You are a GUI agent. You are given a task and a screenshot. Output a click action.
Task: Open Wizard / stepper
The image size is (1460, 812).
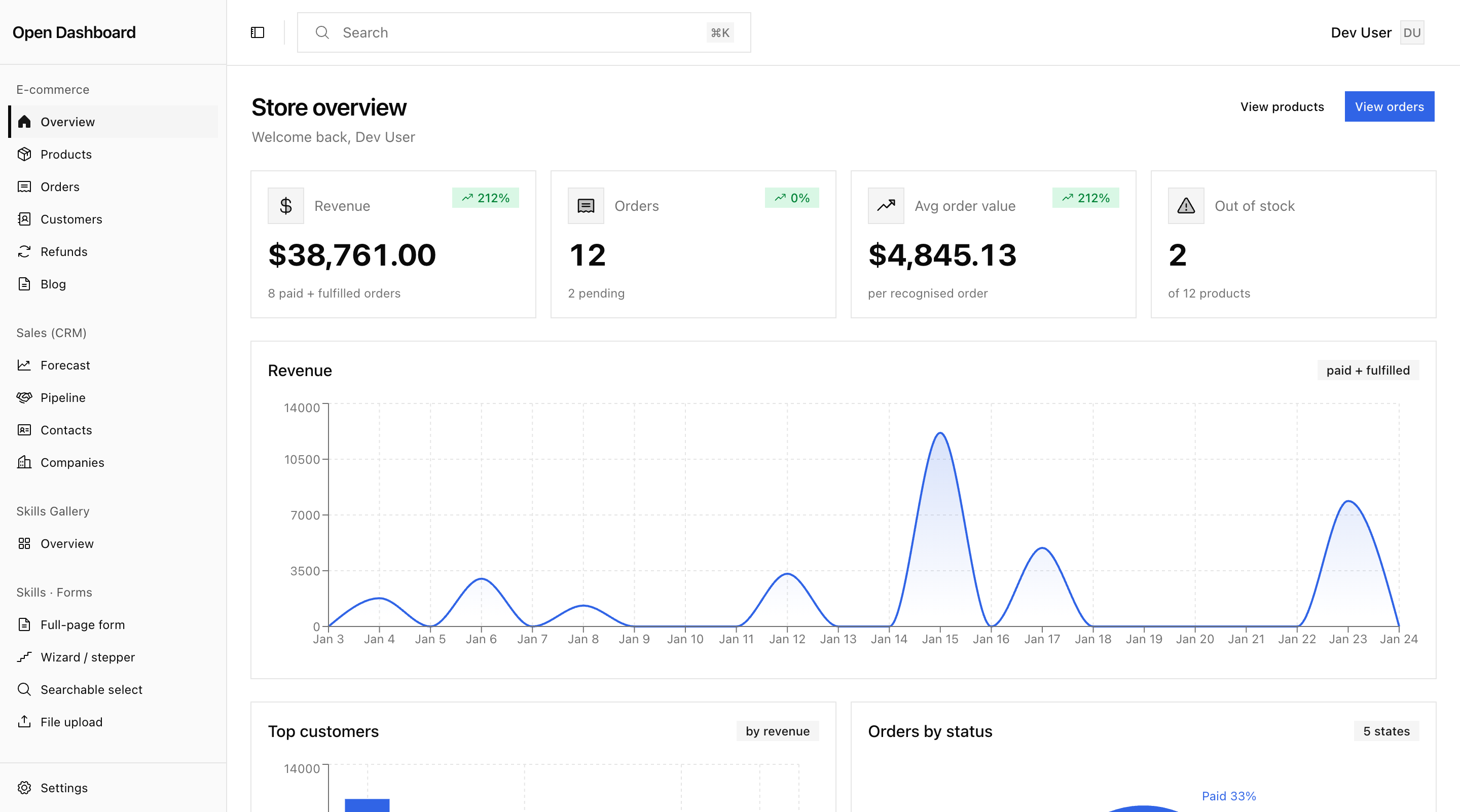click(x=114, y=657)
